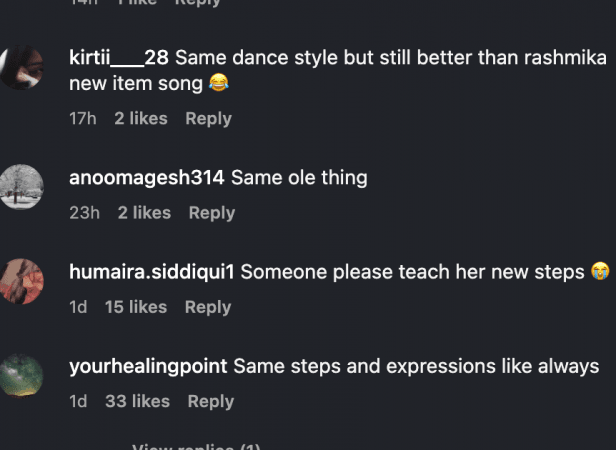
Task: Click anoomagesh314's snowy avatar
Action: point(22,187)
